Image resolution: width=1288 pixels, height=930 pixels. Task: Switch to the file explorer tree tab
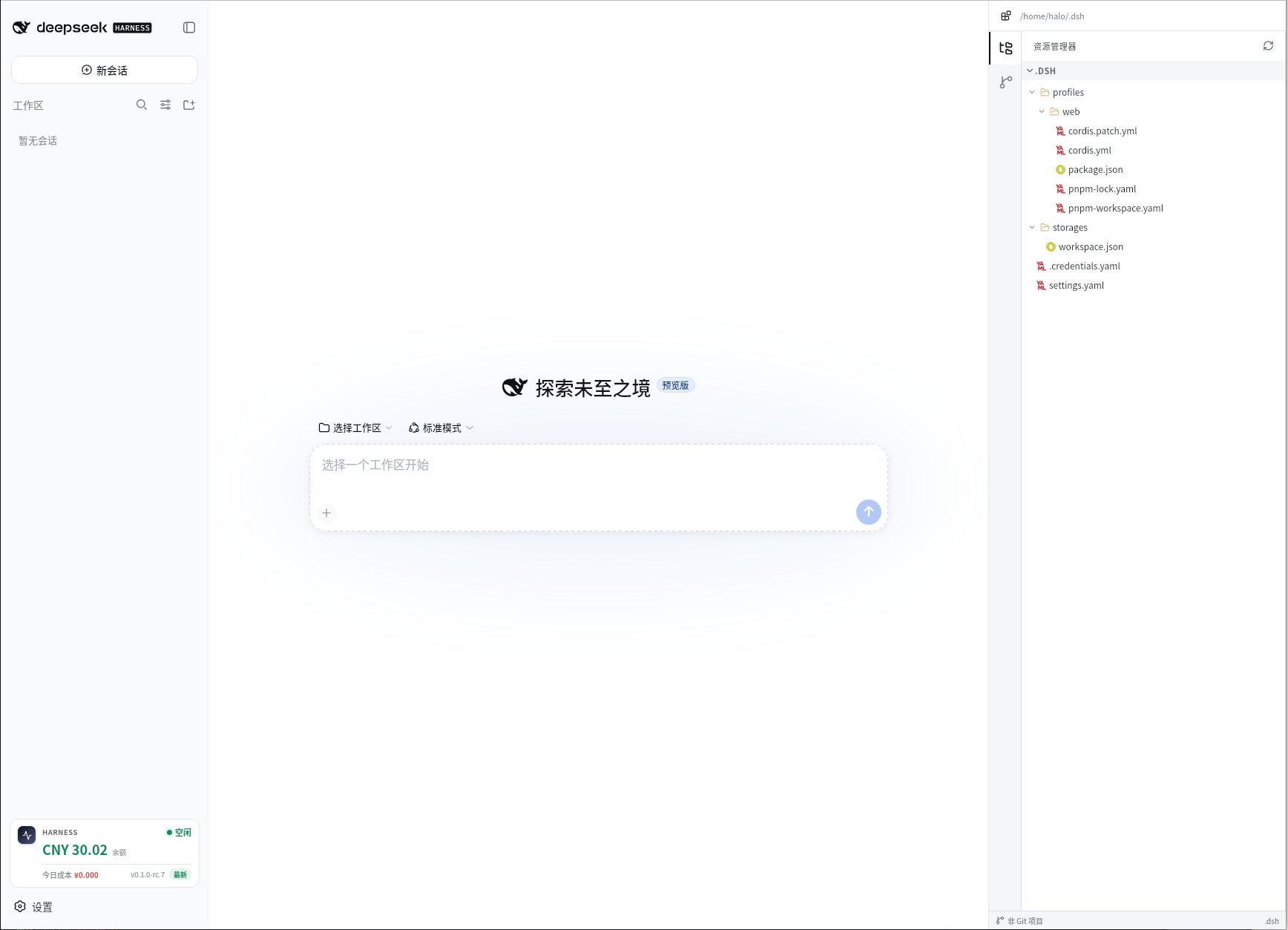pyautogui.click(x=1006, y=48)
